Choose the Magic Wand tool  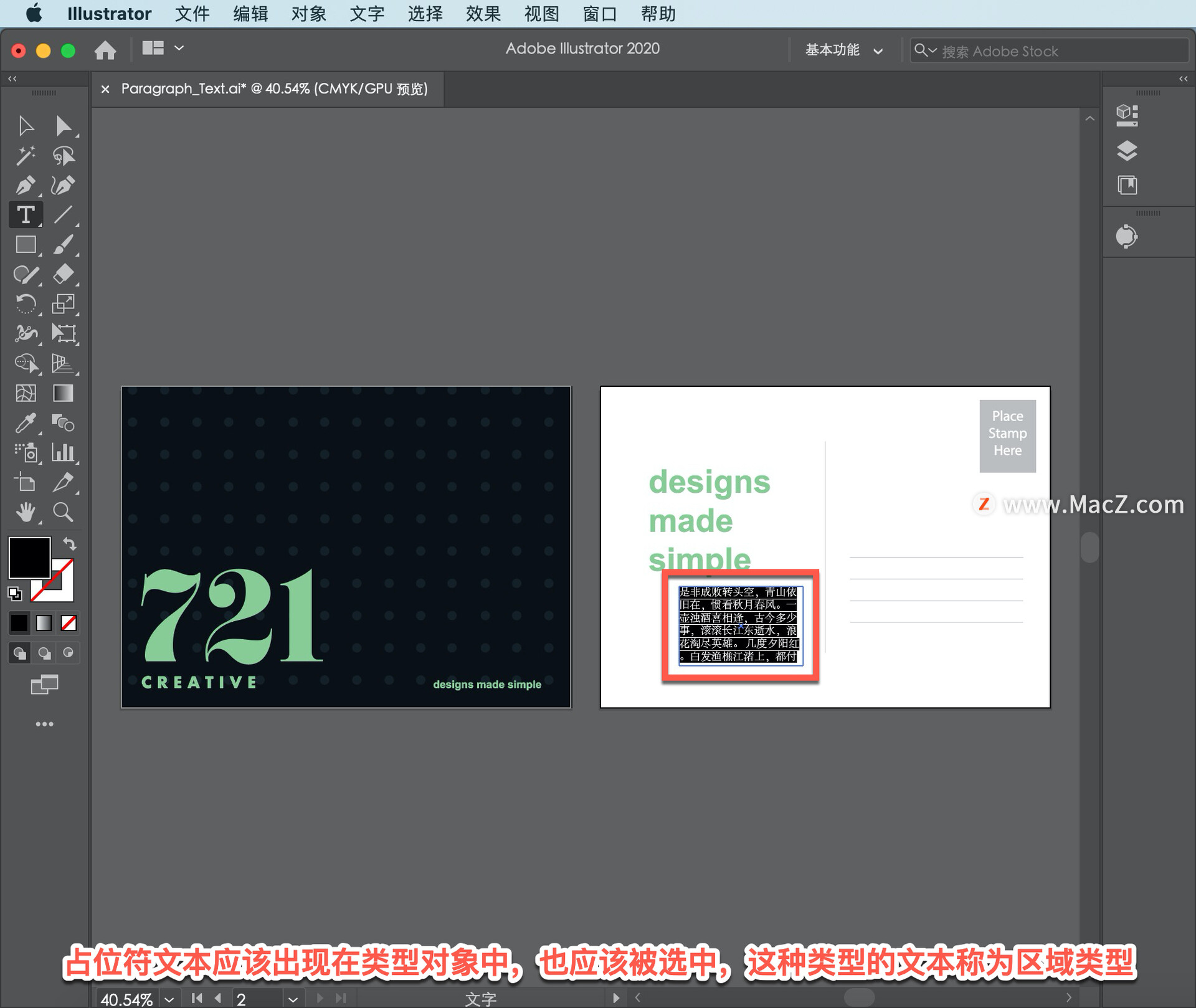tap(26, 156)
